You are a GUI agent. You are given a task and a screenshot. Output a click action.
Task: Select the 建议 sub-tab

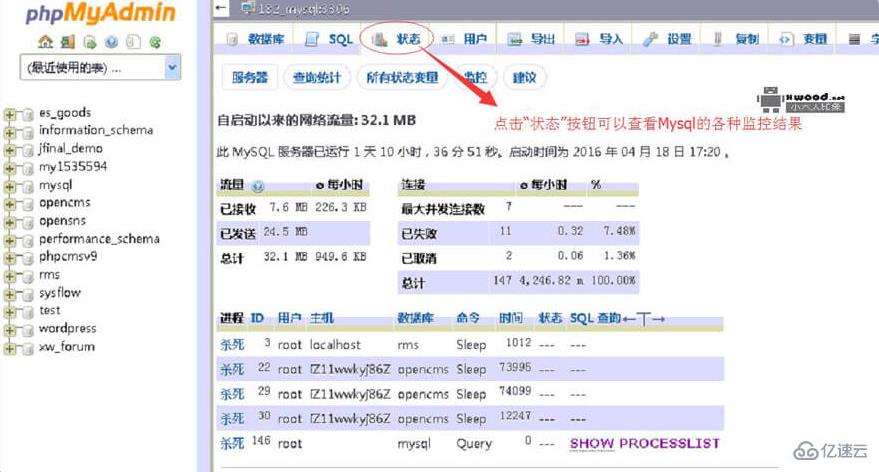pyautogui.click(x=525, y=77)
